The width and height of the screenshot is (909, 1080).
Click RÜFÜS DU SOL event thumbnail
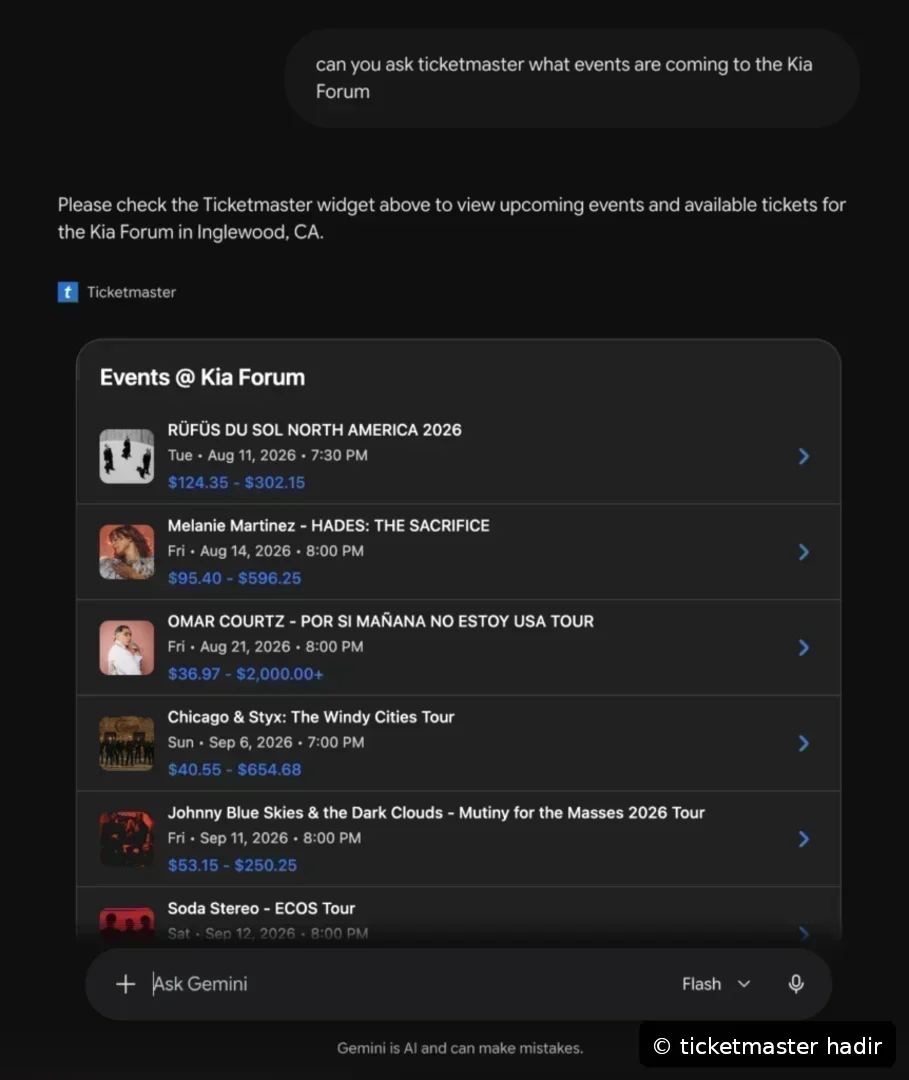(127, 456)
